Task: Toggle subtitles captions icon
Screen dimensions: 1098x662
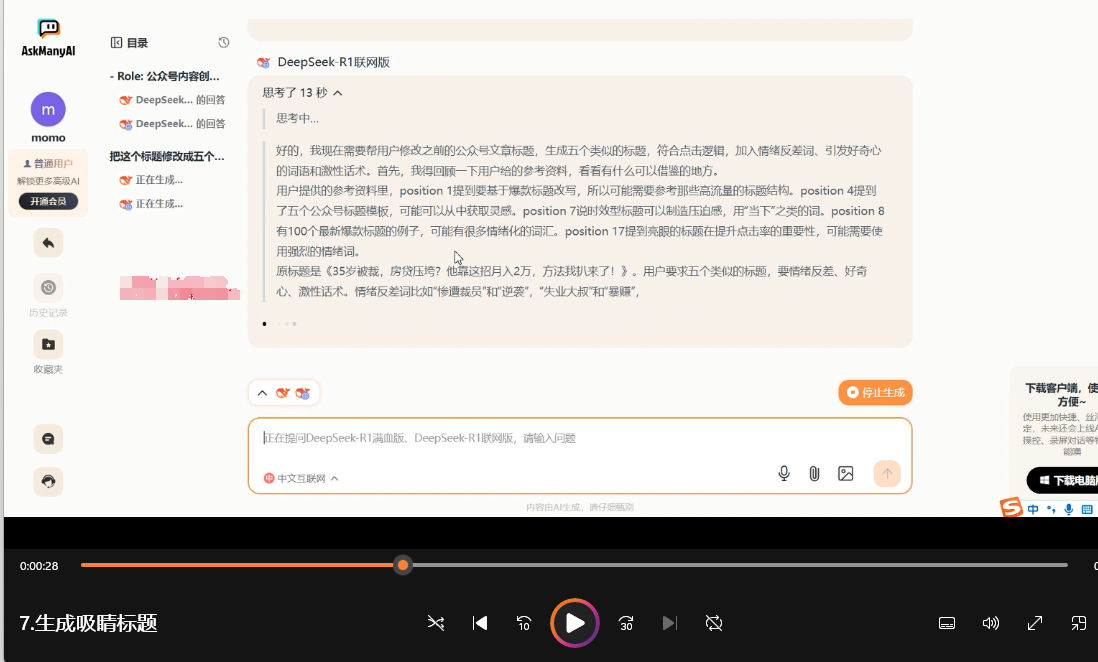Action: click(x=947, y=623)
